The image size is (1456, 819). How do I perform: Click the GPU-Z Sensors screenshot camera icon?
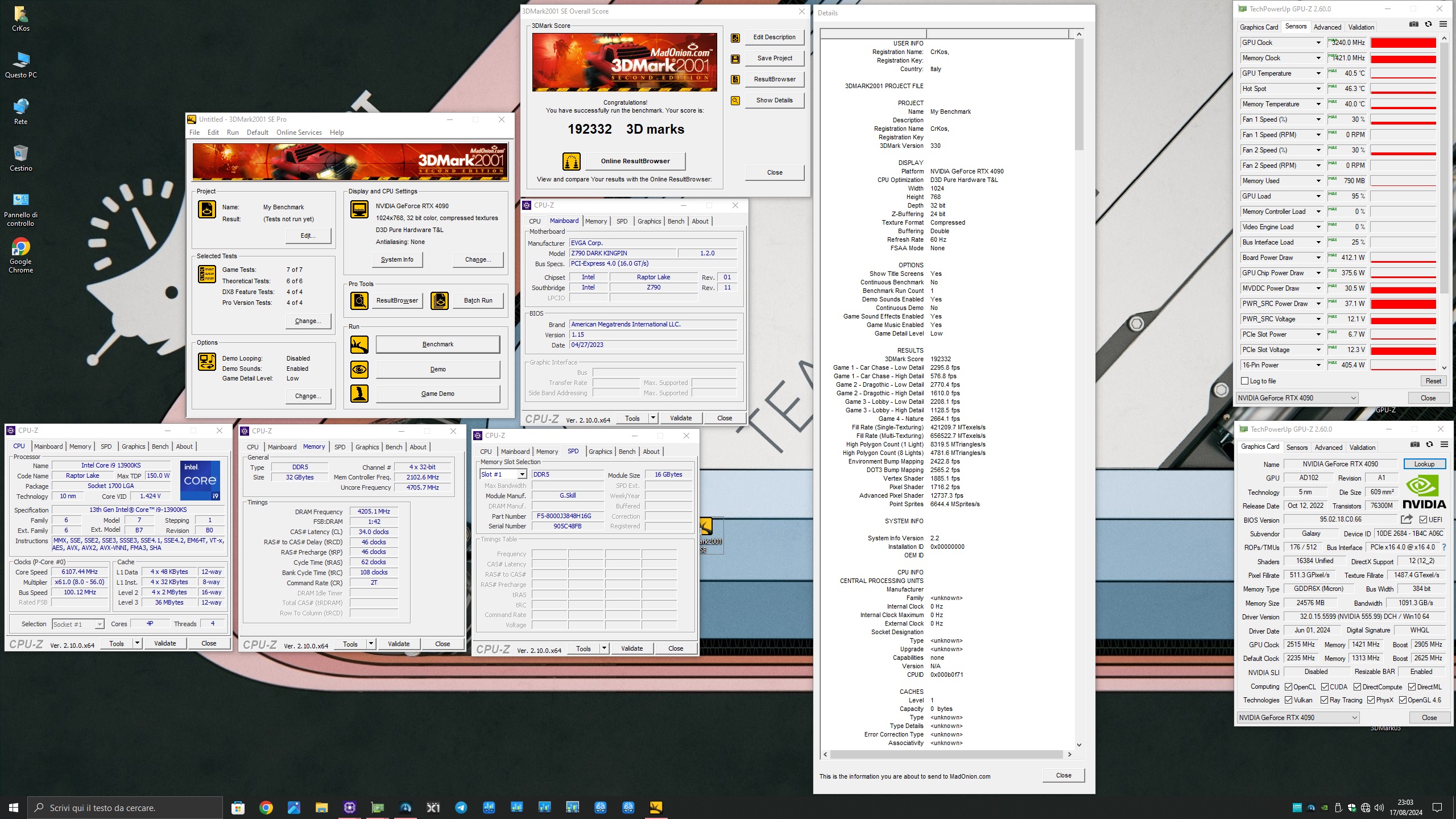tap(1414, 24)
